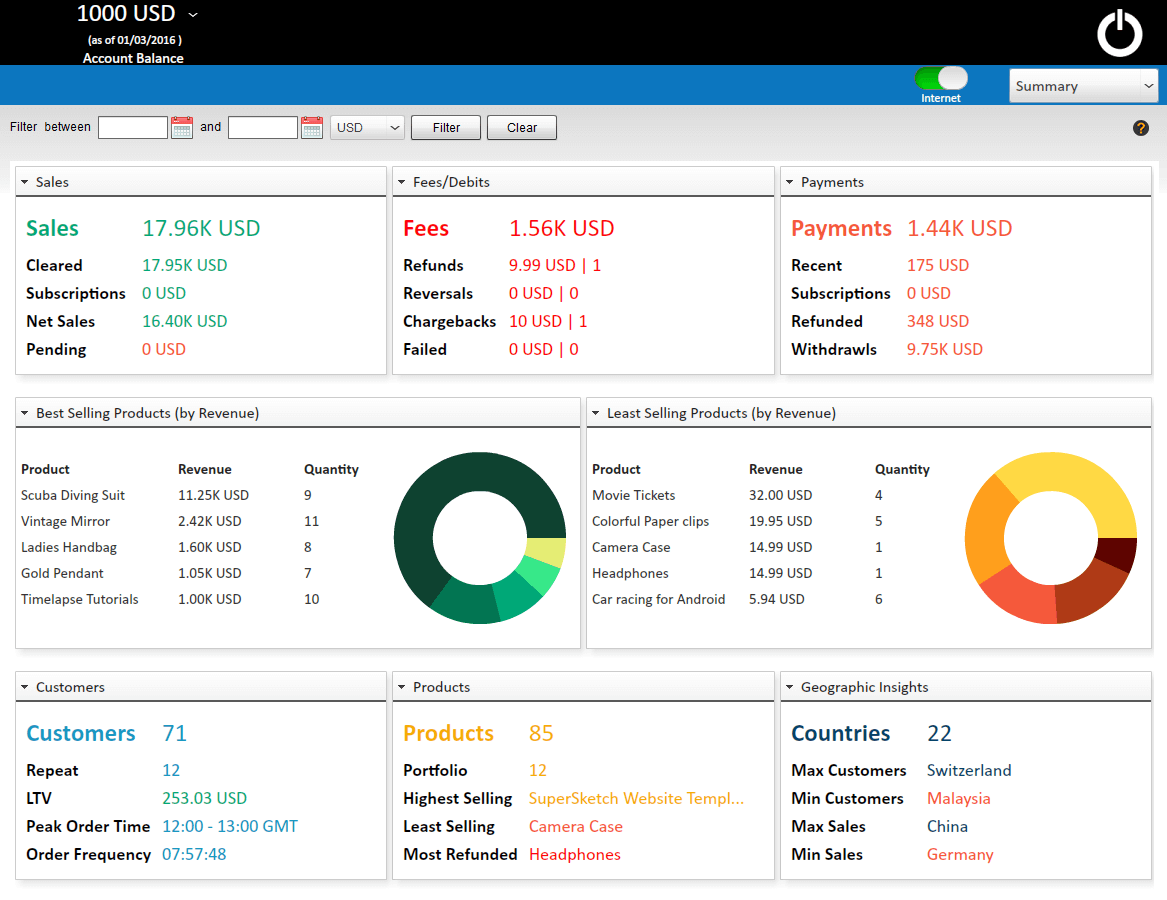The height and width of the screenshot is (900, 1167).
Task: Open the start date calendar picker
Action: (x=182, y=127)
